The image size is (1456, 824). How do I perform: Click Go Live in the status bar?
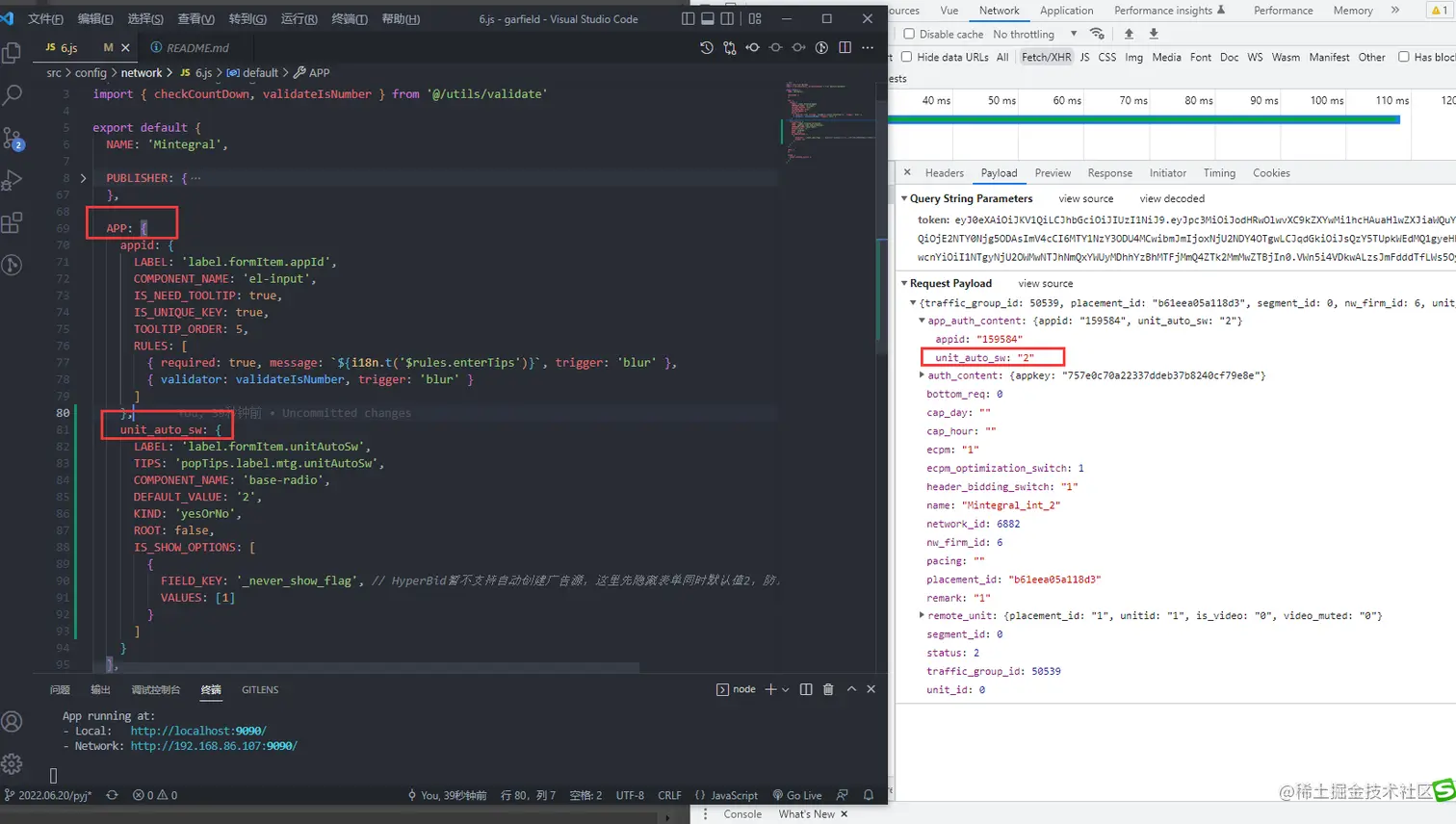click(x=797, y=795)
